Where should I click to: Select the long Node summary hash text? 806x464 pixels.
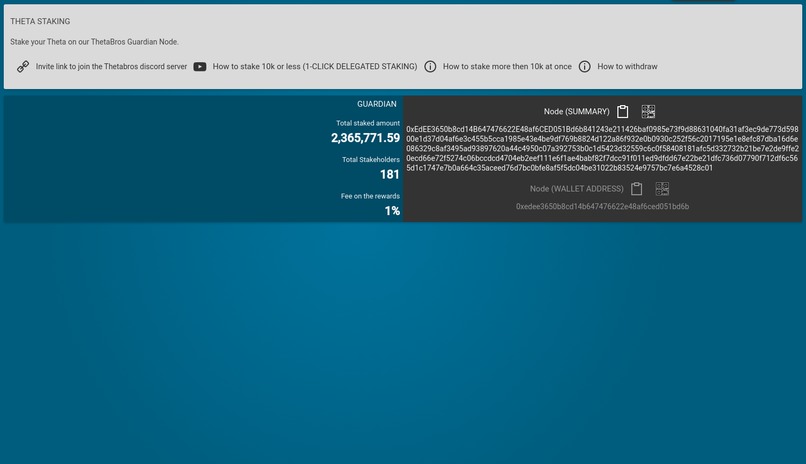[x=602, y=149]
